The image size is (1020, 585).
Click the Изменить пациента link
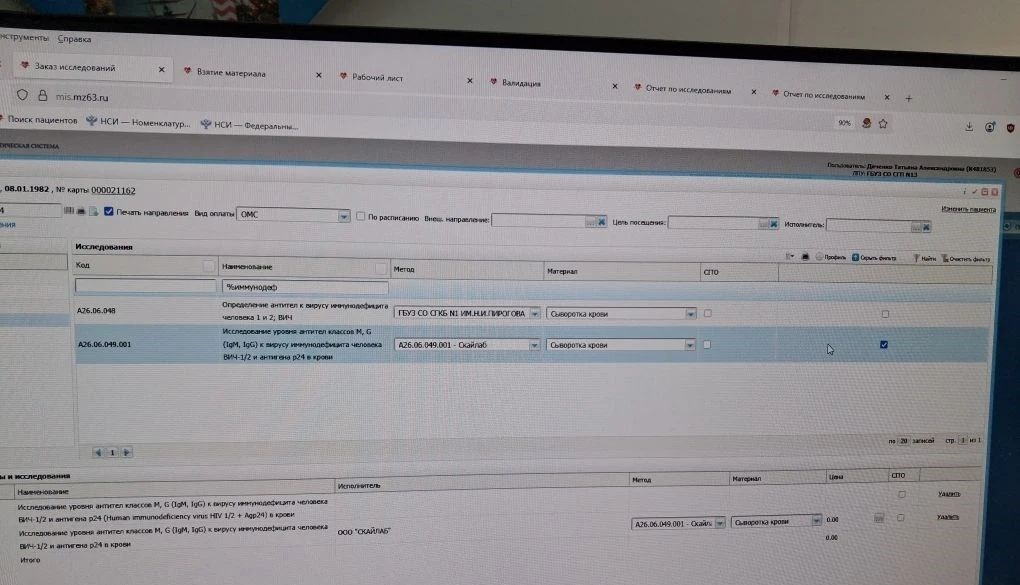tap(968, 209)
